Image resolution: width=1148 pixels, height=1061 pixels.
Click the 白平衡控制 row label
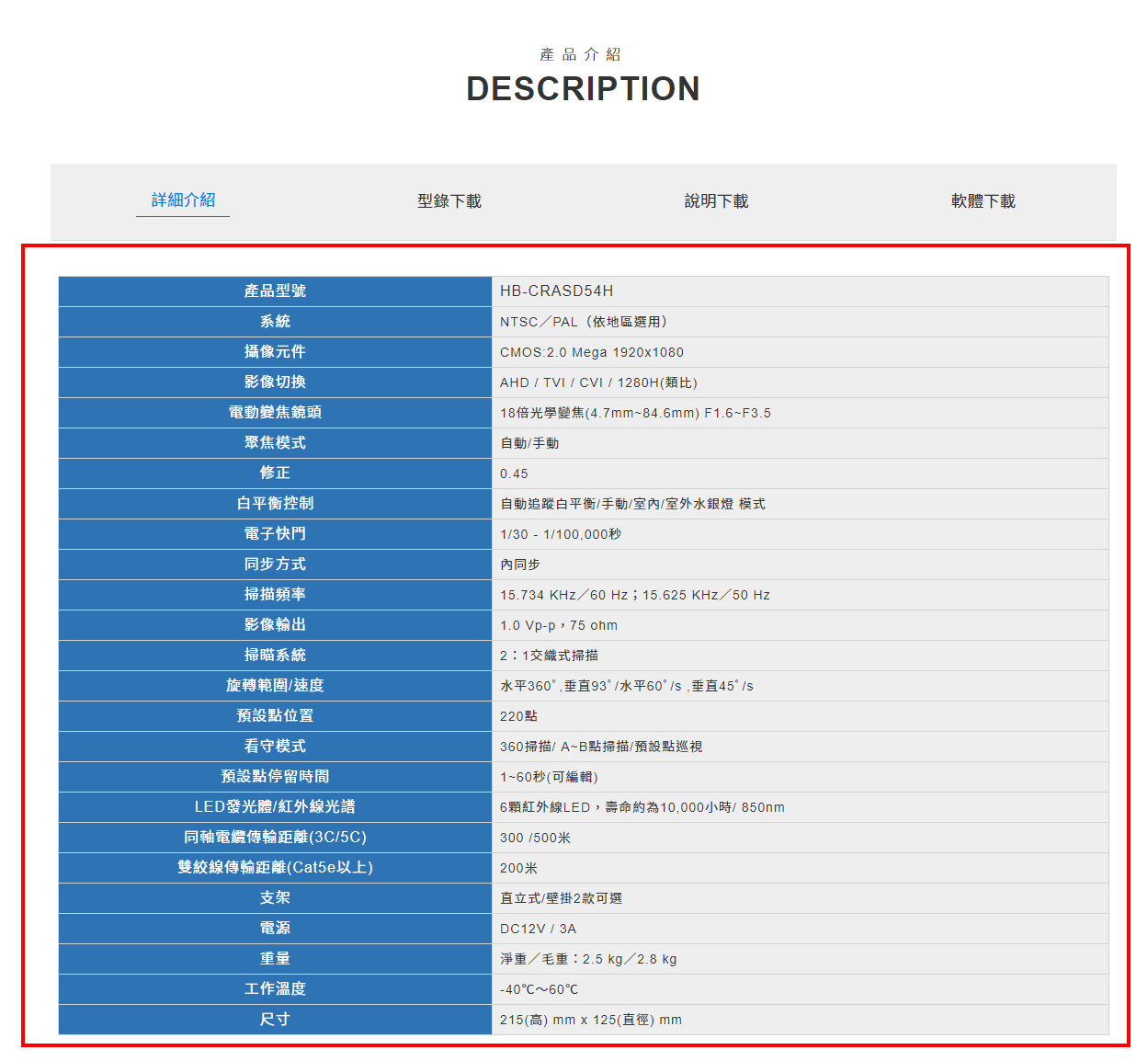click(x=275, y=504)
